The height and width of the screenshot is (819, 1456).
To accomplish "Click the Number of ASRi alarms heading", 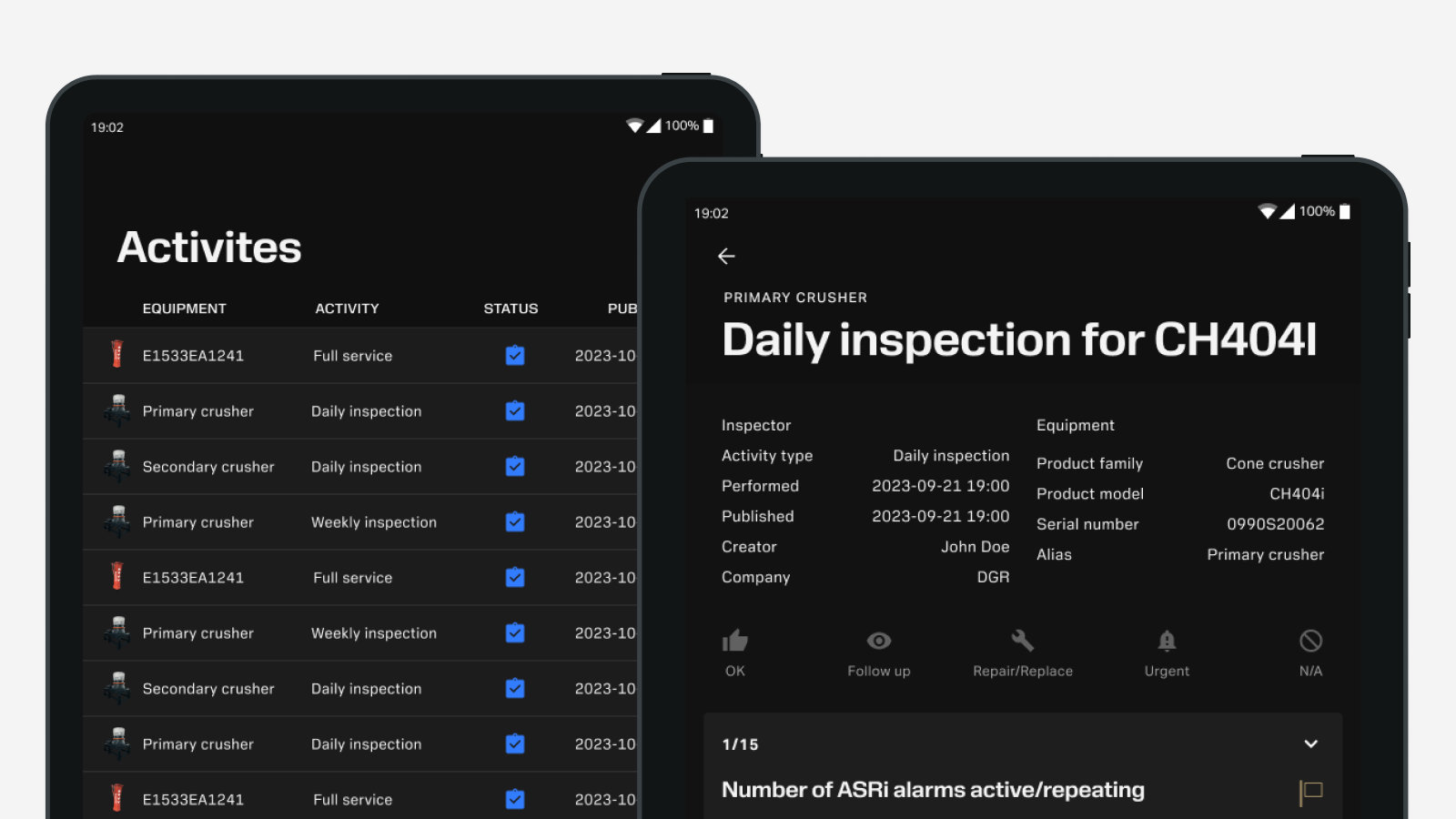I will coord(933,790).
